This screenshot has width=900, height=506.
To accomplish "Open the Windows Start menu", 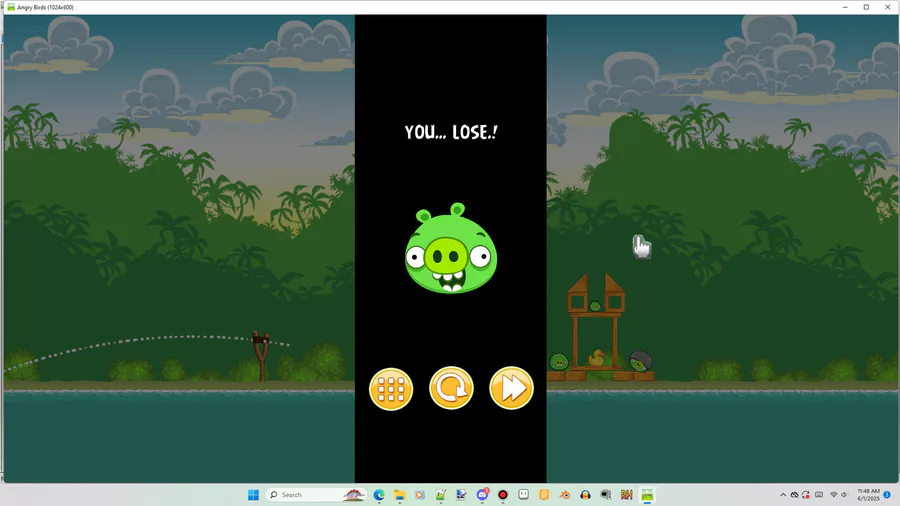I will point(253,495).
